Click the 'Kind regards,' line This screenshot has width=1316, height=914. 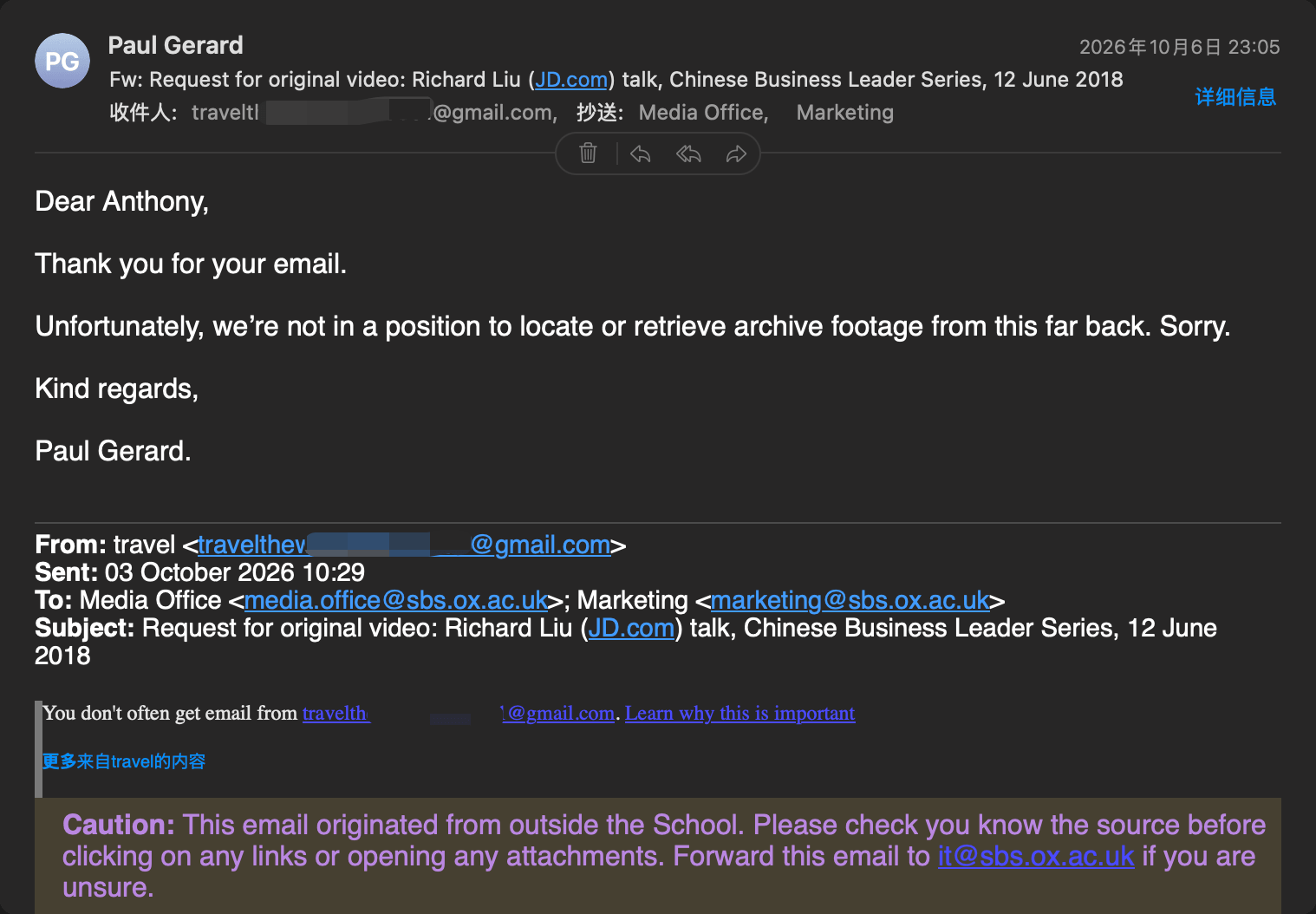tap(117, 388)
